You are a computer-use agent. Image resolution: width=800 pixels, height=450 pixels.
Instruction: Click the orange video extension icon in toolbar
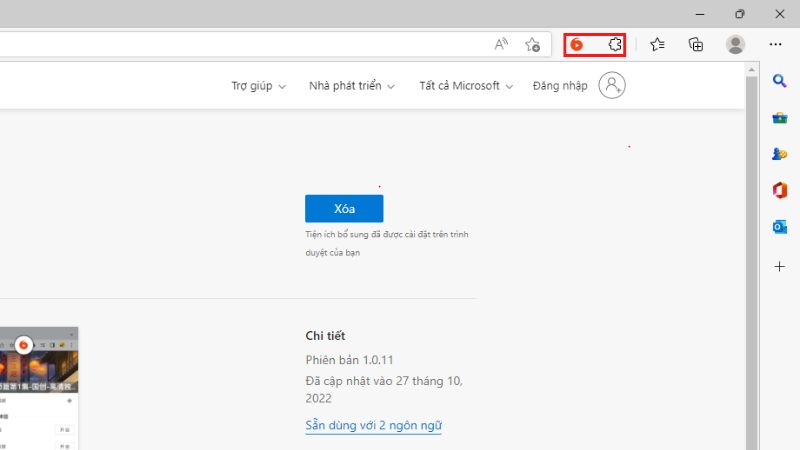(x=577, y=44)
